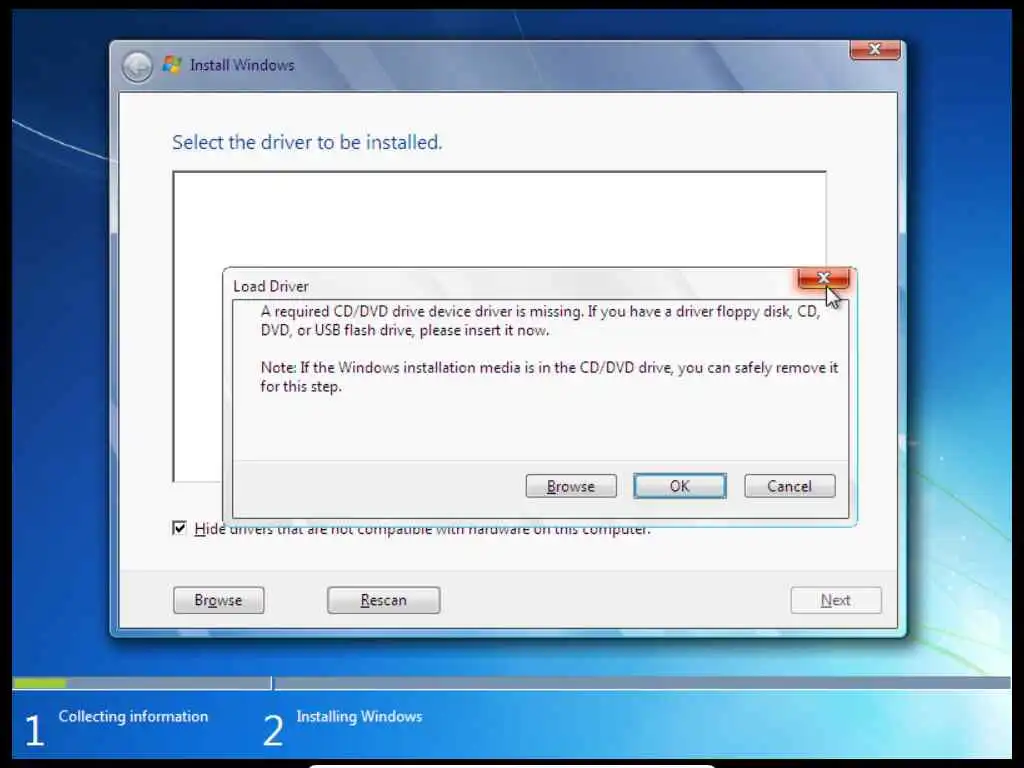The image size is (1024, 768).
Task: Confirm with OK in Load Driver dialog
Action: point(680,486)
